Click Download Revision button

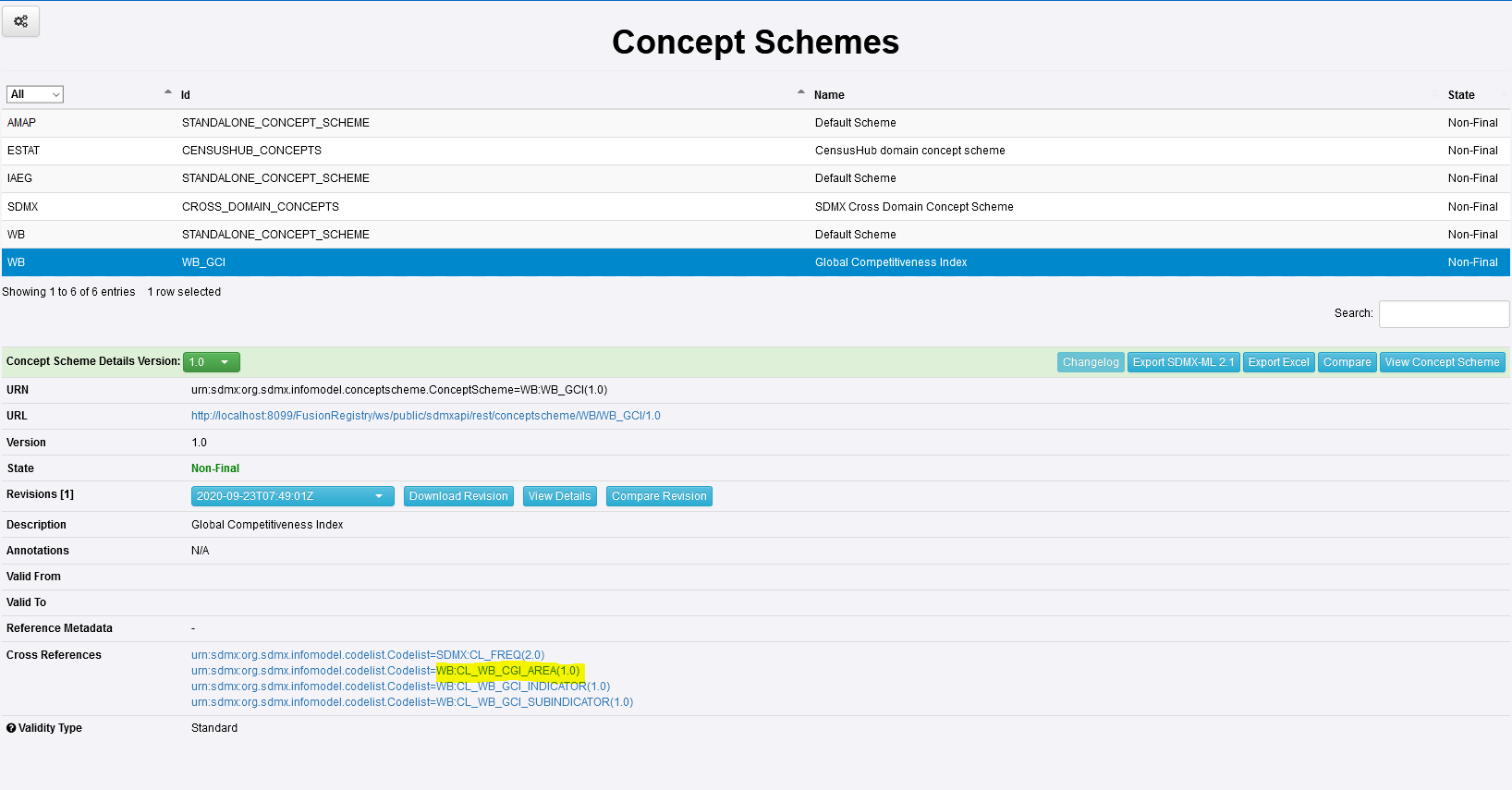coord(458,496)
